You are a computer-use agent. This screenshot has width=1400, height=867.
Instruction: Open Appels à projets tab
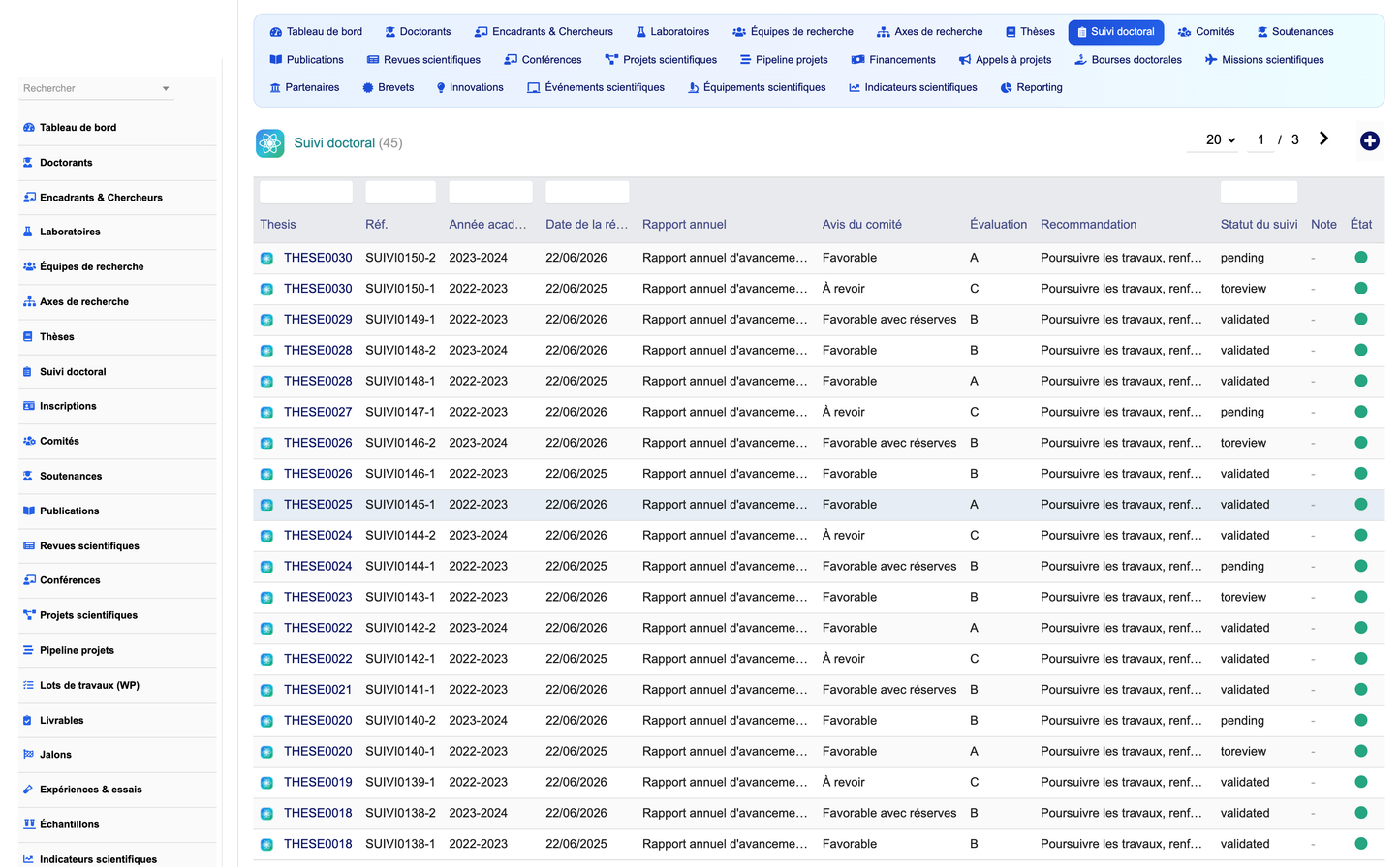click(1005, 60)
